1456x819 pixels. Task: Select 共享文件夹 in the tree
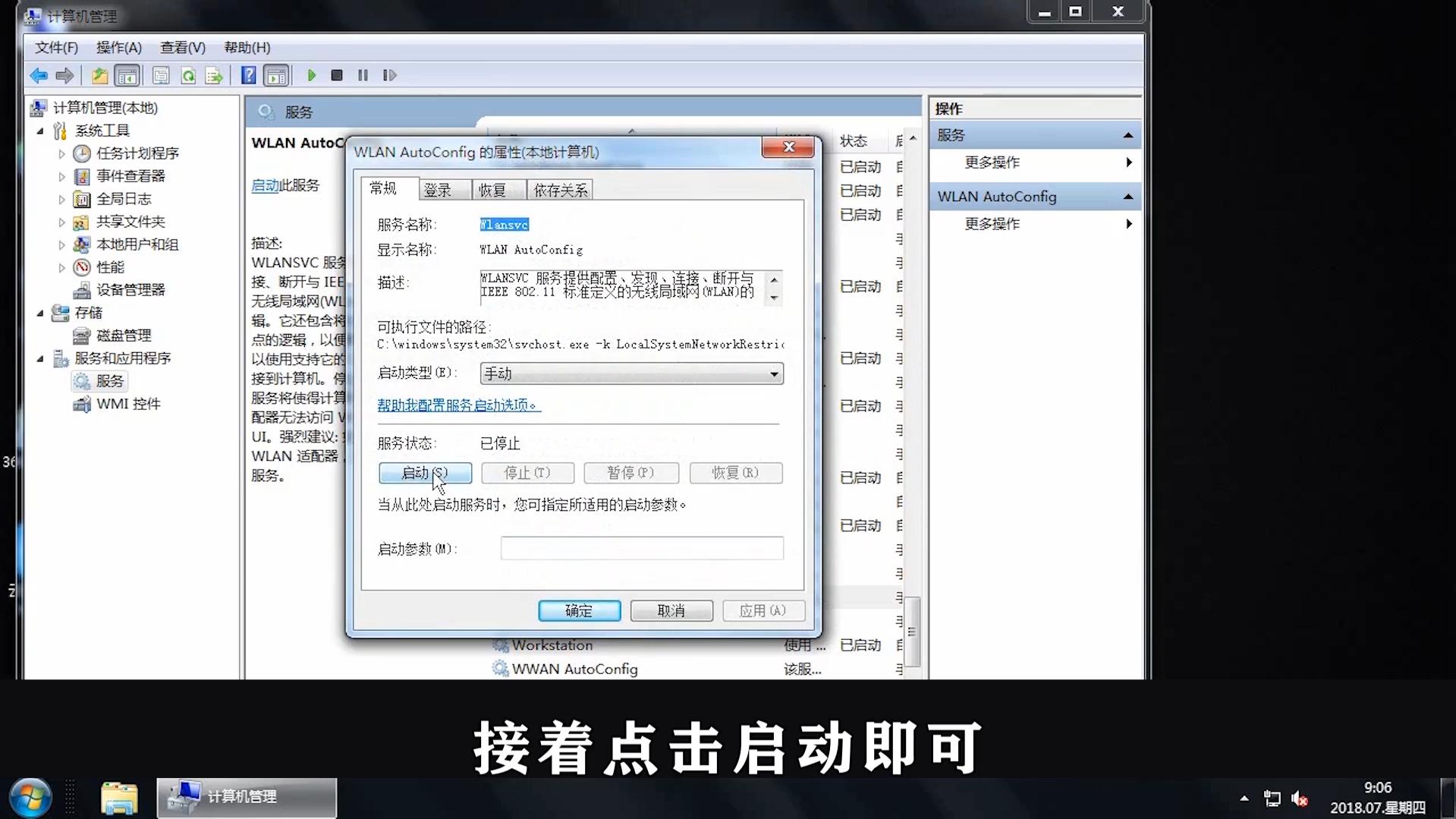(x=131, y=222)
